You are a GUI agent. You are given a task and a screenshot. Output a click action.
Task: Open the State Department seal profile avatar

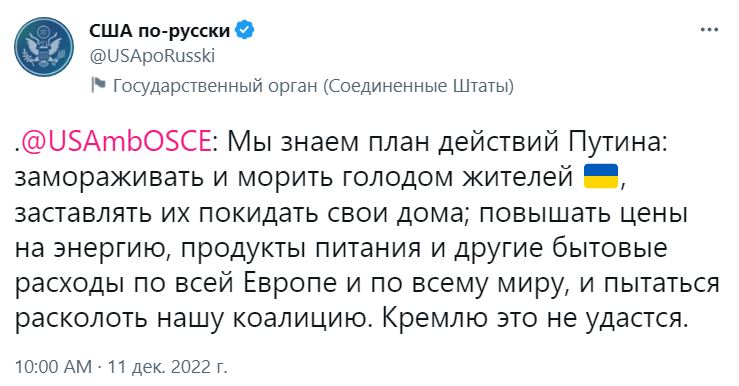[44, 47]
